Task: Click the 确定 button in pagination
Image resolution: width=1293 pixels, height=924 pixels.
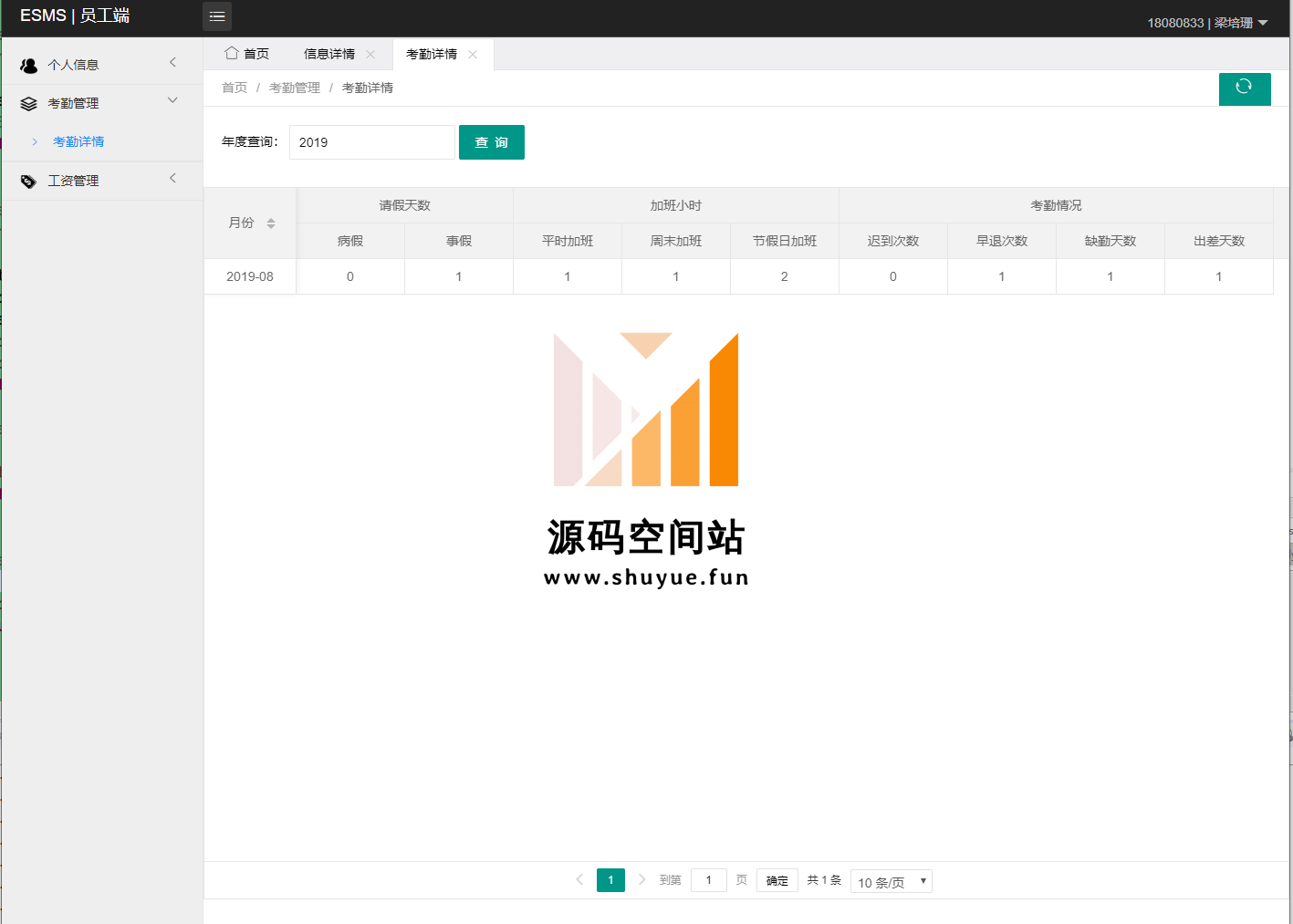Action: pyautogui.click(x=777, y=880)
